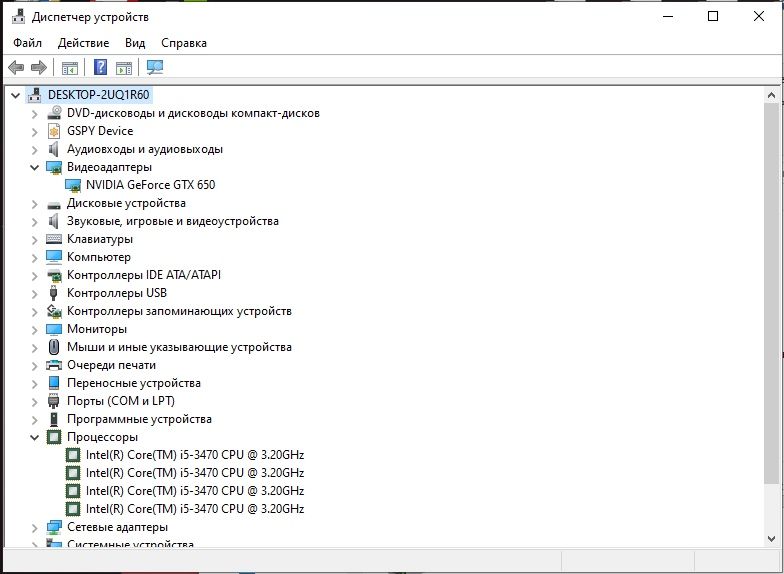This screenshot has width=784, height=574.
Task: Click the scan for hardware changes monitor icon
Action: point(155,67)
